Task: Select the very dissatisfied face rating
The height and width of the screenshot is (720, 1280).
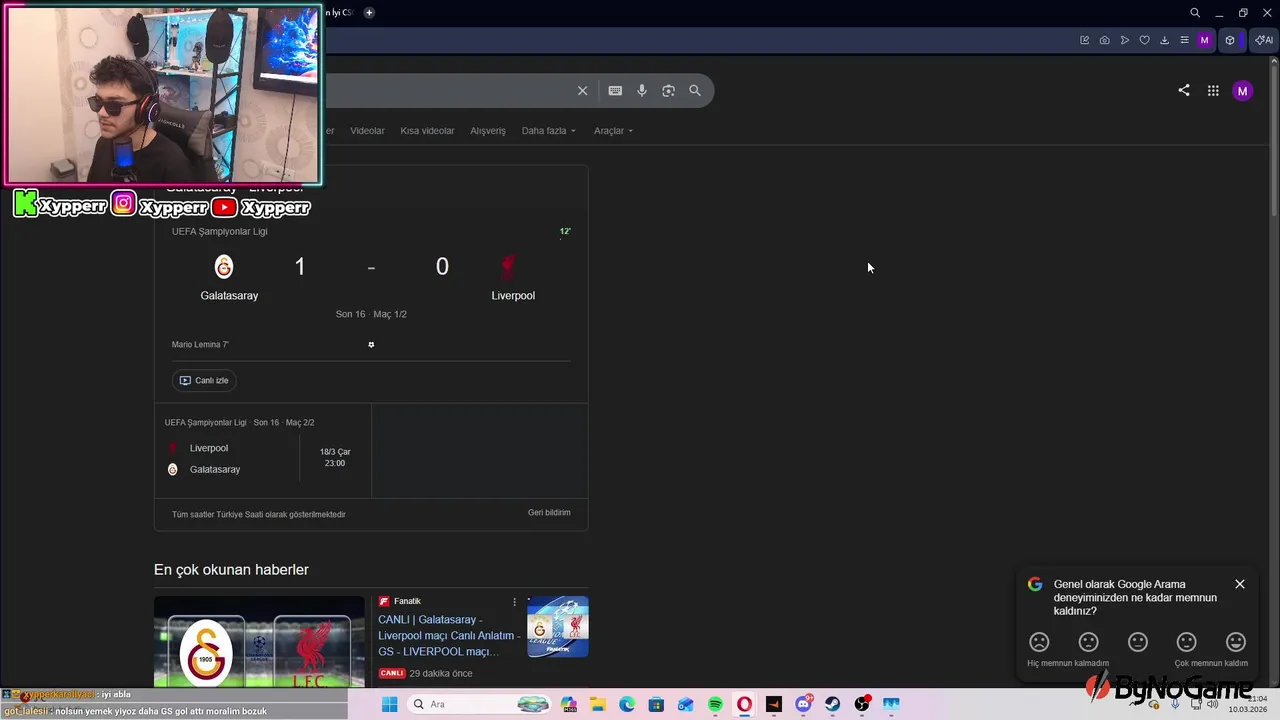Action: coord(1039,642)
